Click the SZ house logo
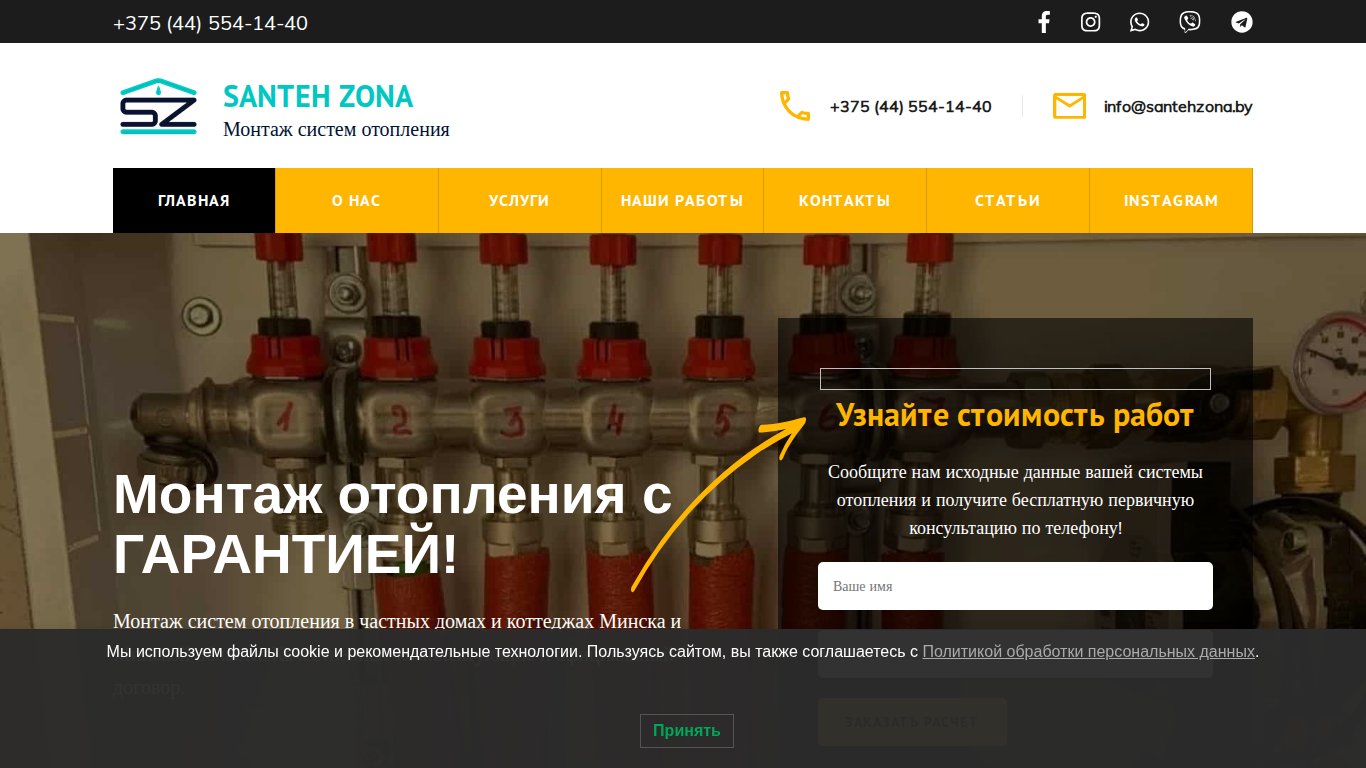Image resolution: width=1366 pixels, height=768 pixels. point(158,106)
